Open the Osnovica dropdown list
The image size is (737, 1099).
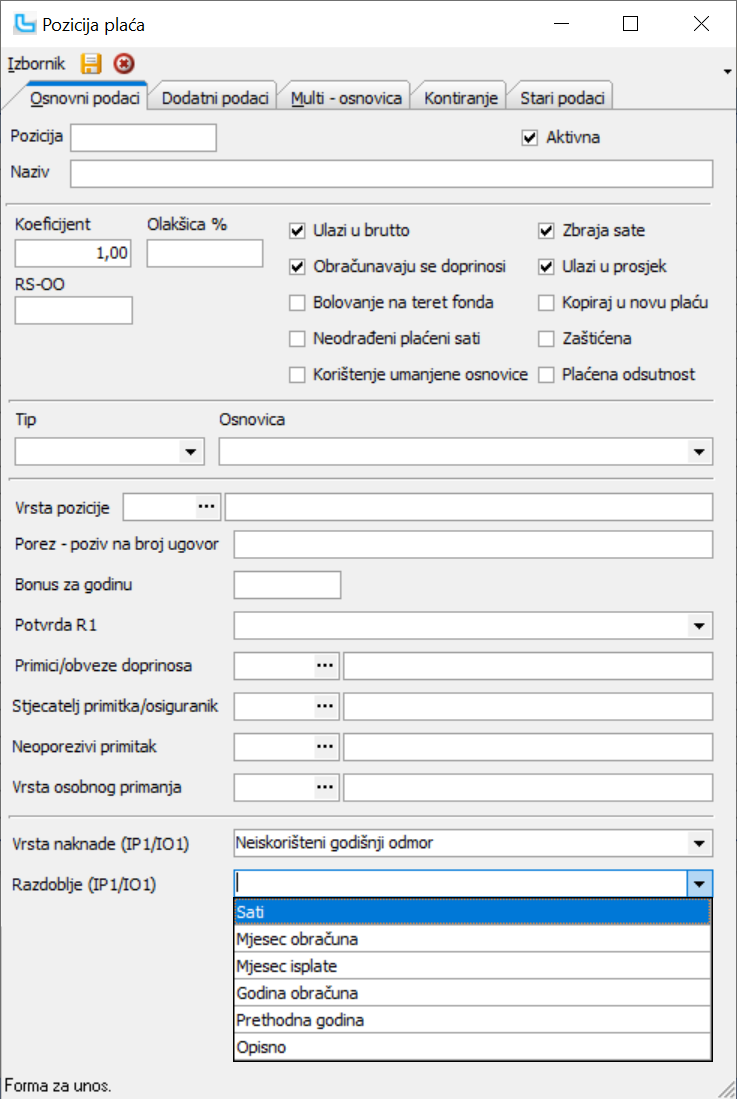698,453
